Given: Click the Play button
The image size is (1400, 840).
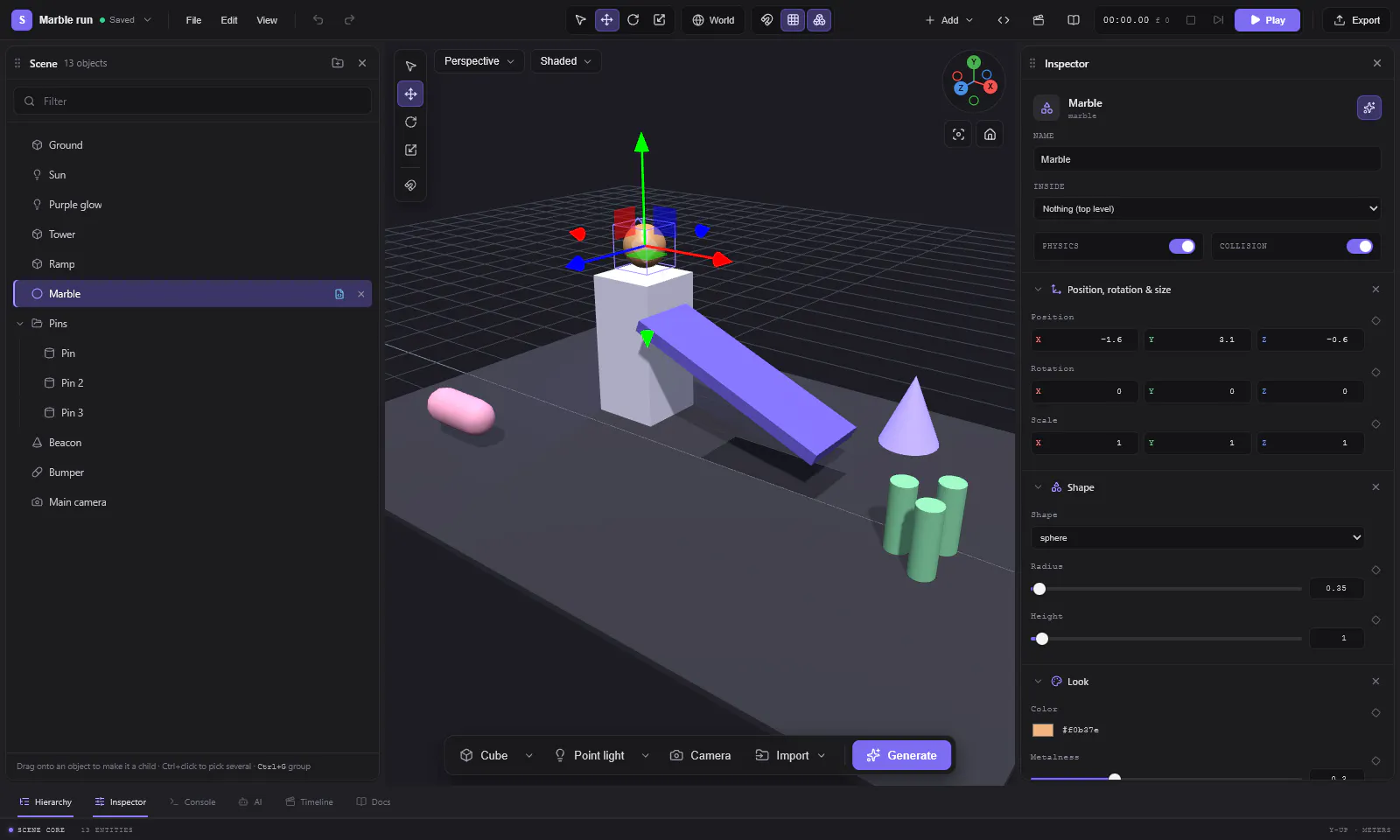Looking at the screenshot, I should pyautogui.click(x=1267, y=20).
